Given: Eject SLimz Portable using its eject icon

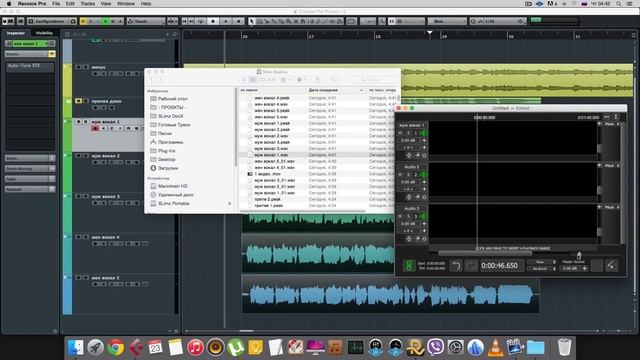Looking at the screenshot, I should coord(230,203).
